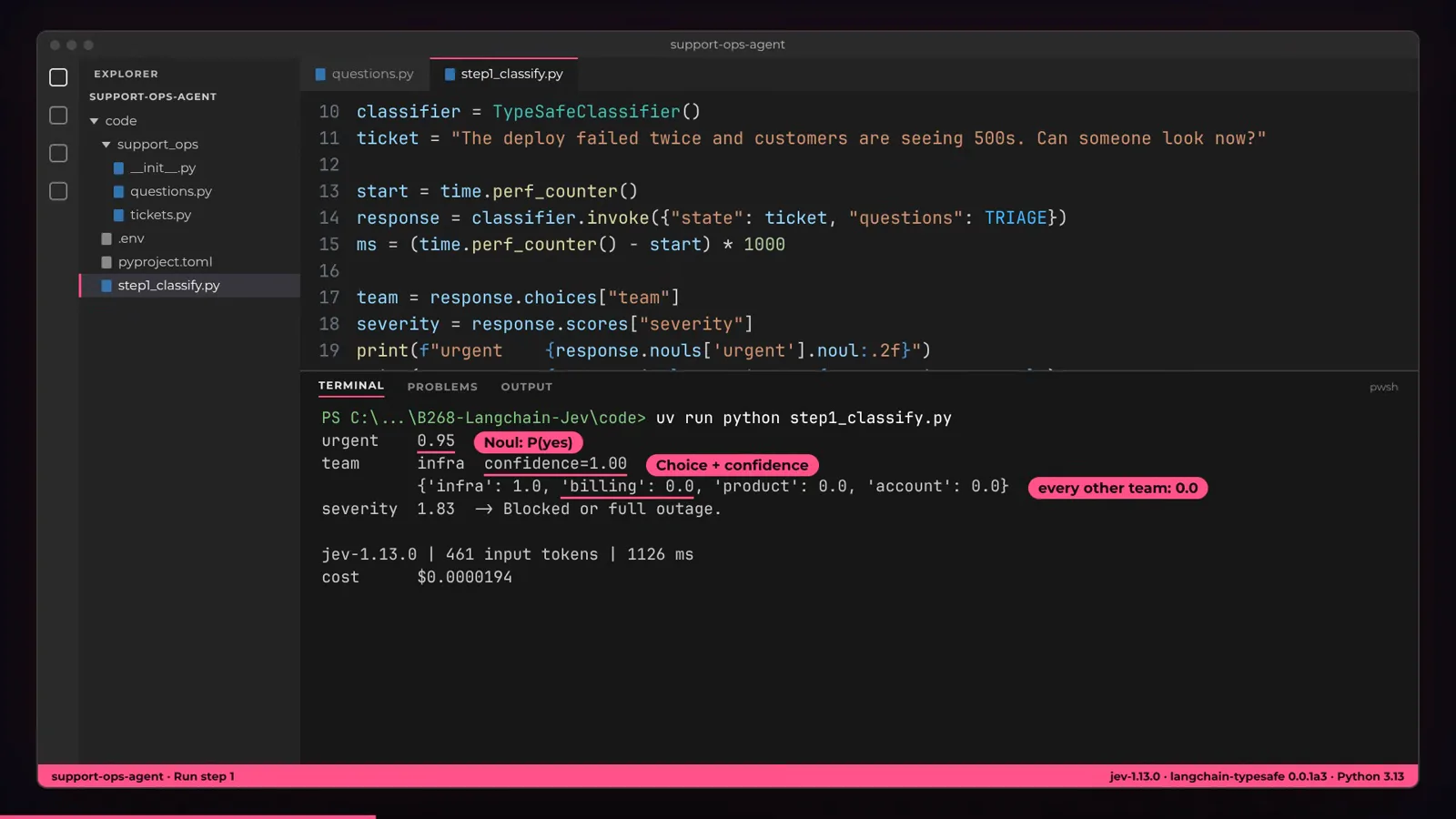Click 'TRIAGE' constant on line 14

[x=1016, y=218]
